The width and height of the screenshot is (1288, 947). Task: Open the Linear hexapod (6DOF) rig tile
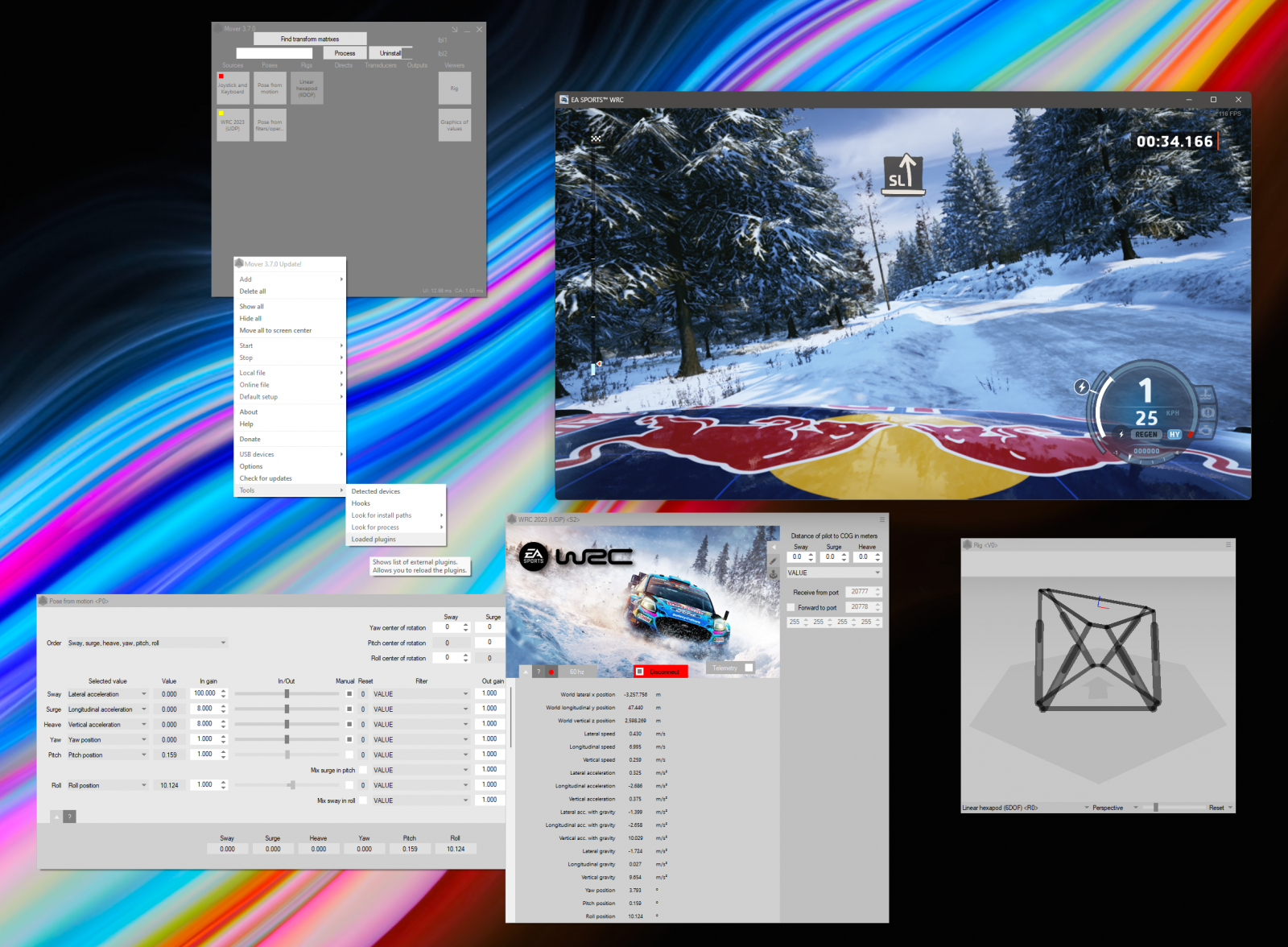[x=307, y=88]
